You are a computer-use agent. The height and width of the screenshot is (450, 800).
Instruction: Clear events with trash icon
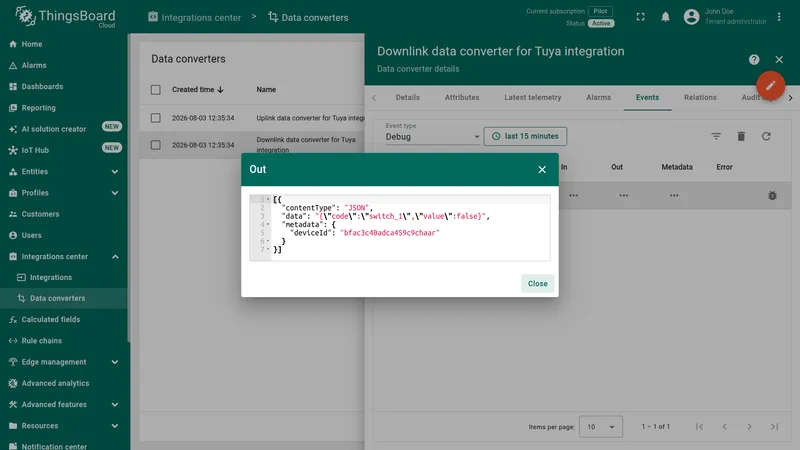pyautogui.click(x=741, y=136)
